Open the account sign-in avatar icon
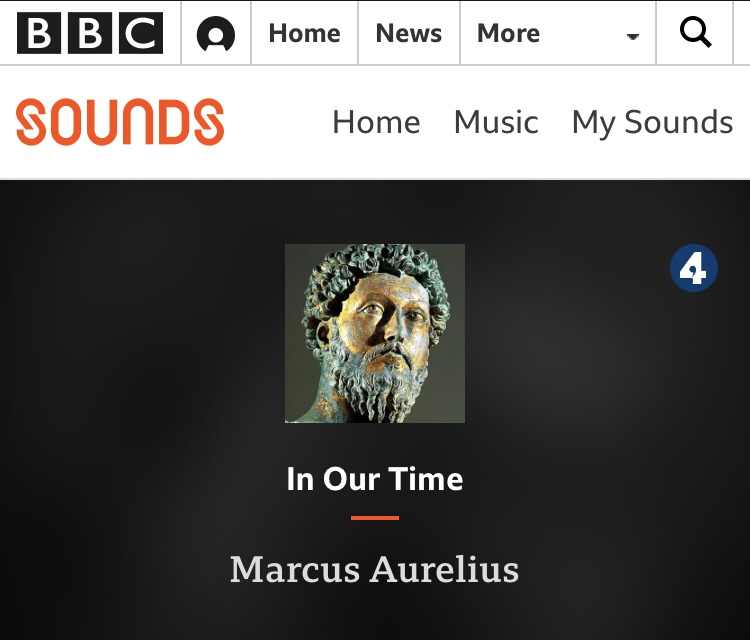The height and width of the screenshot is (640, 750). 216,33
